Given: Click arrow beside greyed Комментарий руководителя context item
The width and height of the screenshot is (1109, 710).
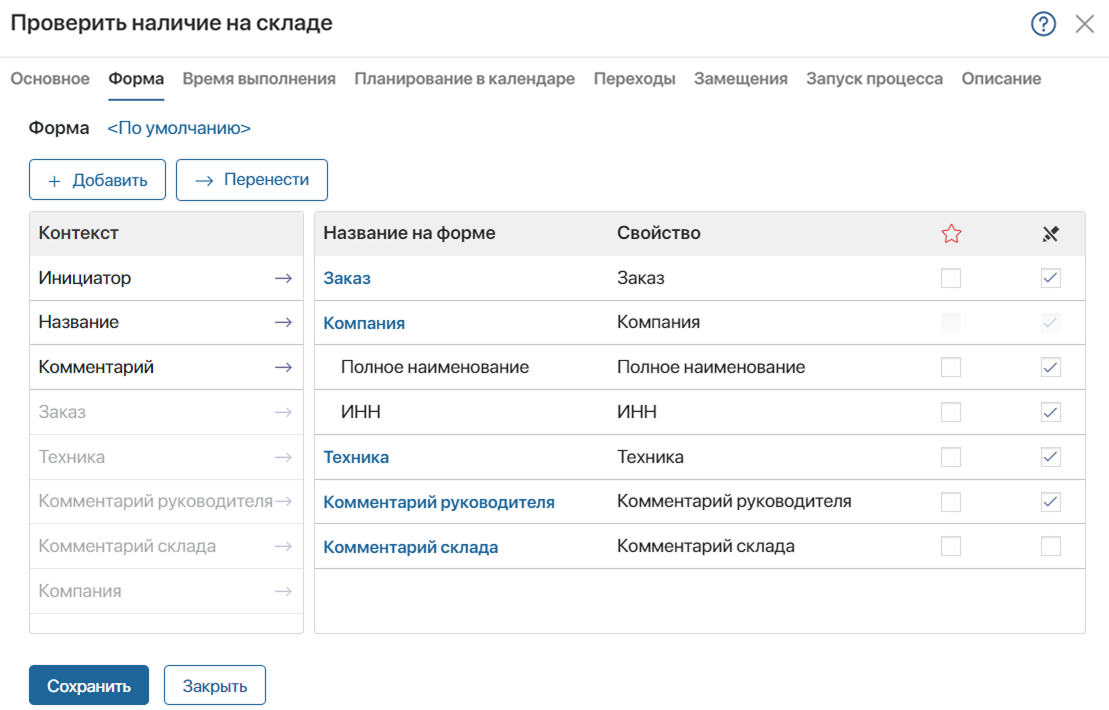Looking at the screenshot, I should click(284, 501).
